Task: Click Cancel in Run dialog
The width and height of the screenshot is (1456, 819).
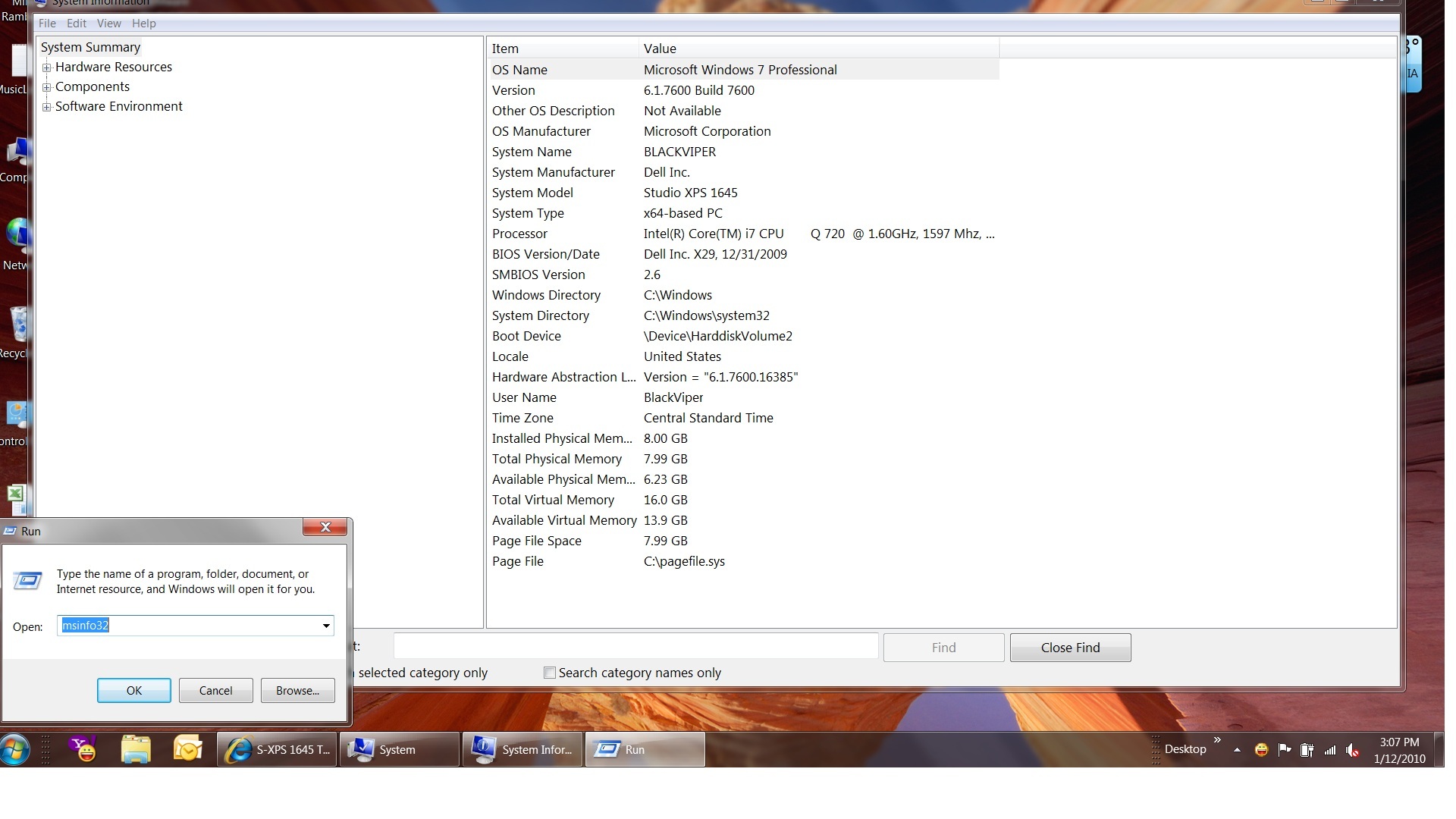Action: (x=216, y=691)
